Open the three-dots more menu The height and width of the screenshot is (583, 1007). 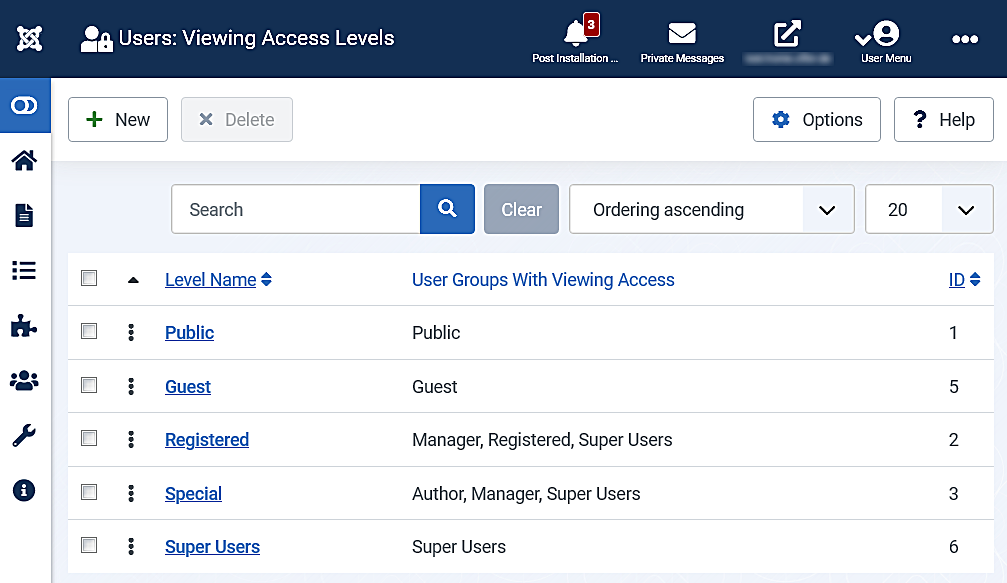pos(964,39)
